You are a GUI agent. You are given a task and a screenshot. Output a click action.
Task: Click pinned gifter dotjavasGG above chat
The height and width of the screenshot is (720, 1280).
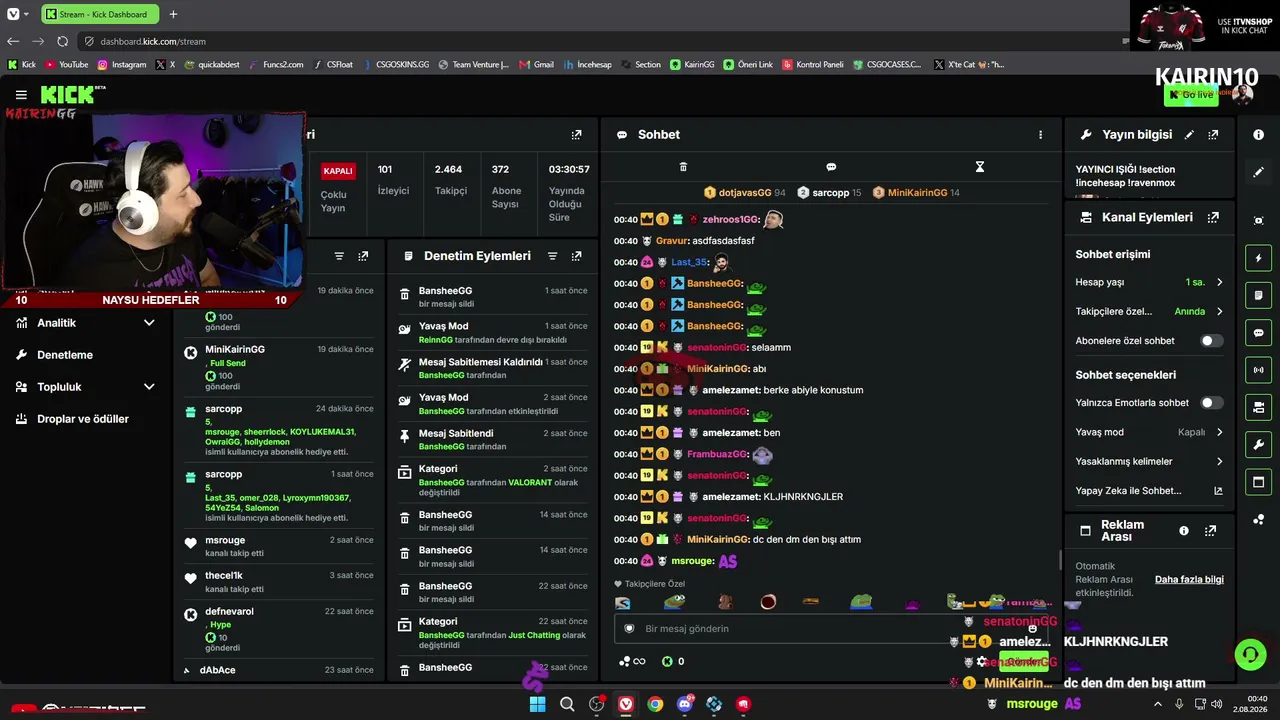[745, 193]
